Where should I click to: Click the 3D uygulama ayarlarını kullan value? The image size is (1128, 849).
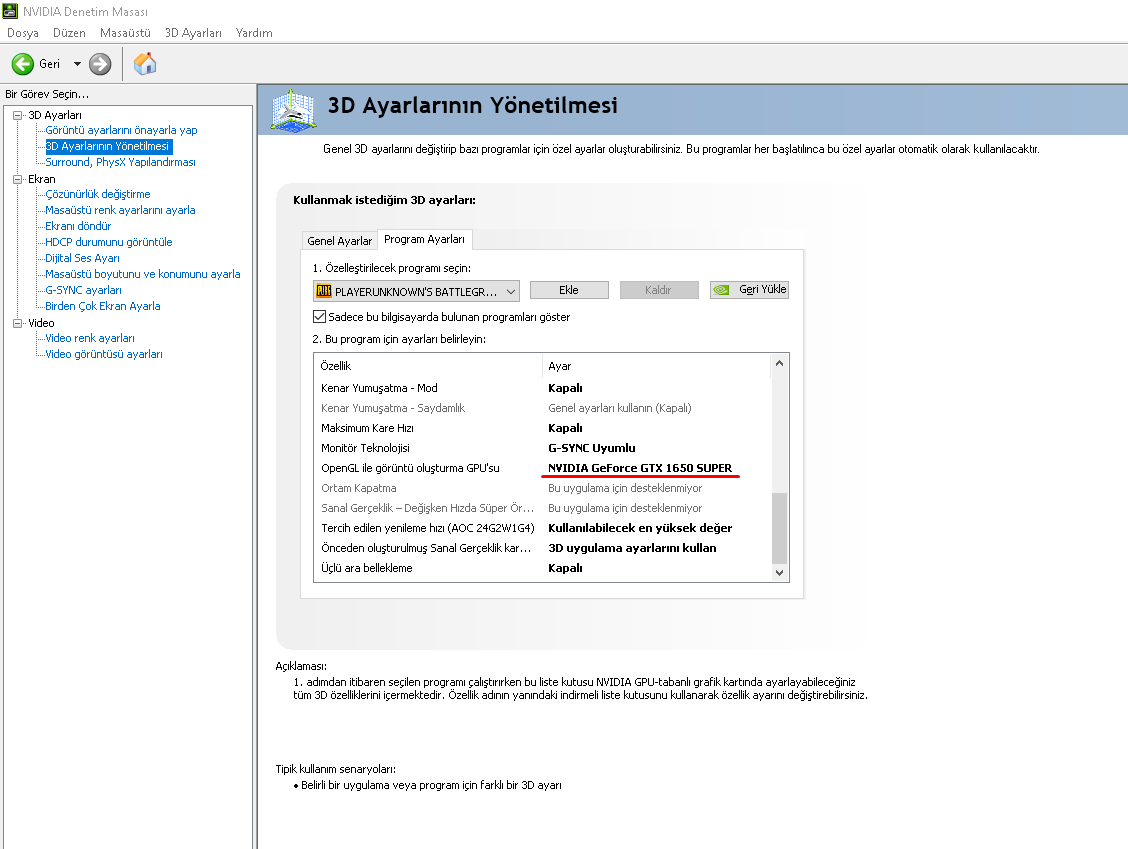pos(632,548)
